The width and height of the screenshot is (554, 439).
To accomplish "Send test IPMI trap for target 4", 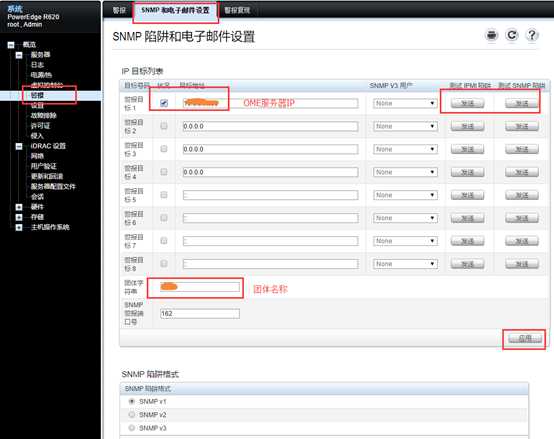I will pyautogui.click(x=467, y=172).
